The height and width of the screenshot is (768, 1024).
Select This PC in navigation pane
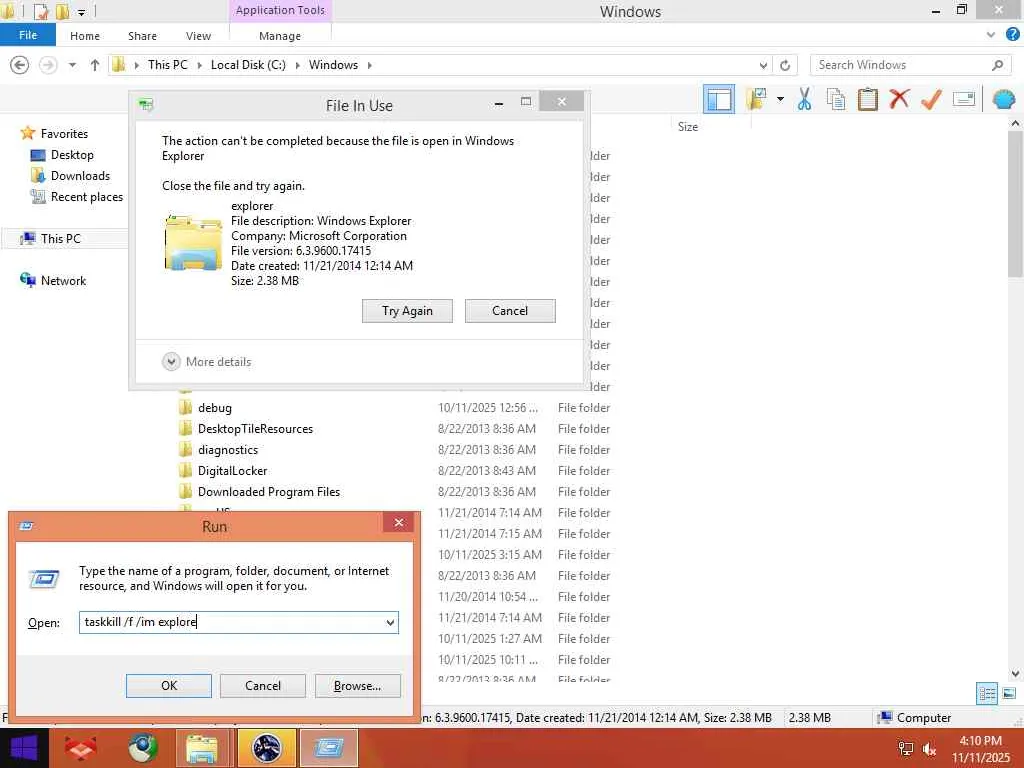pos(61,238)
